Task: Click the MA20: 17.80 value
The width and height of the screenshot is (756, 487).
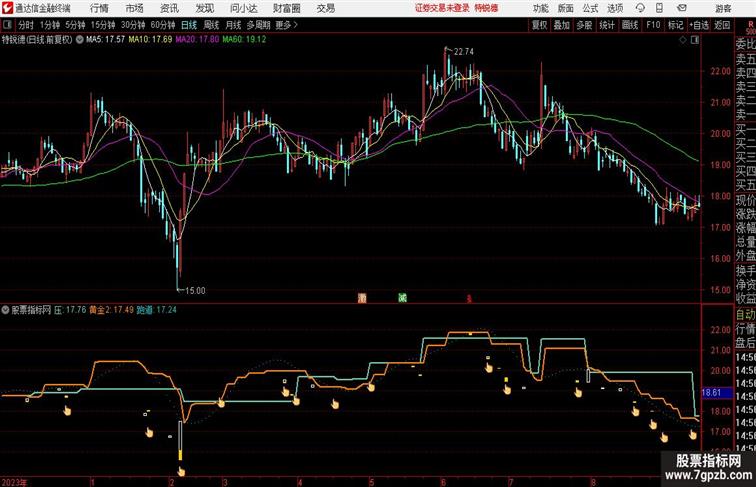Action: tap(197, 40)
